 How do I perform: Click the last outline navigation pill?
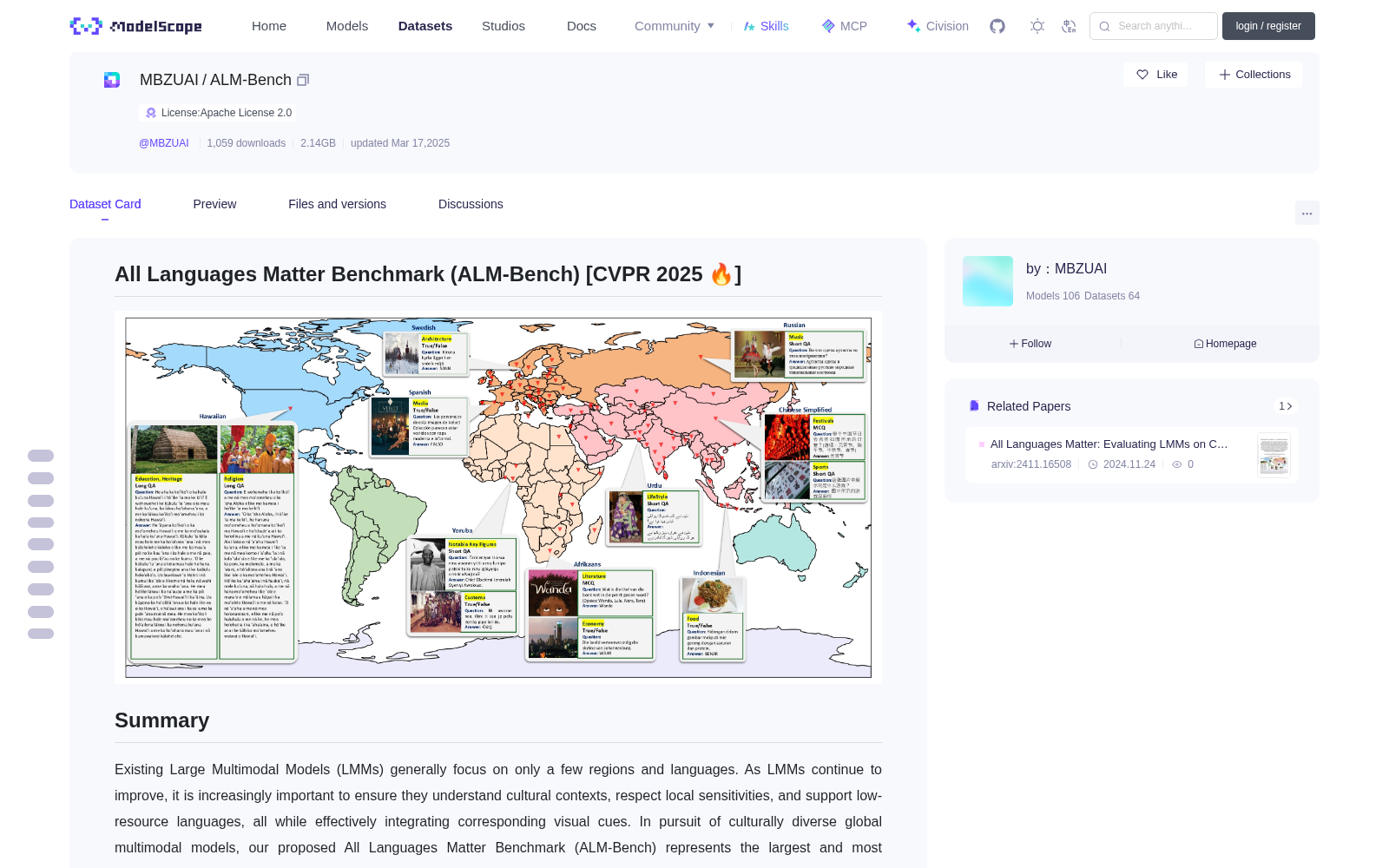click(41, 634)
